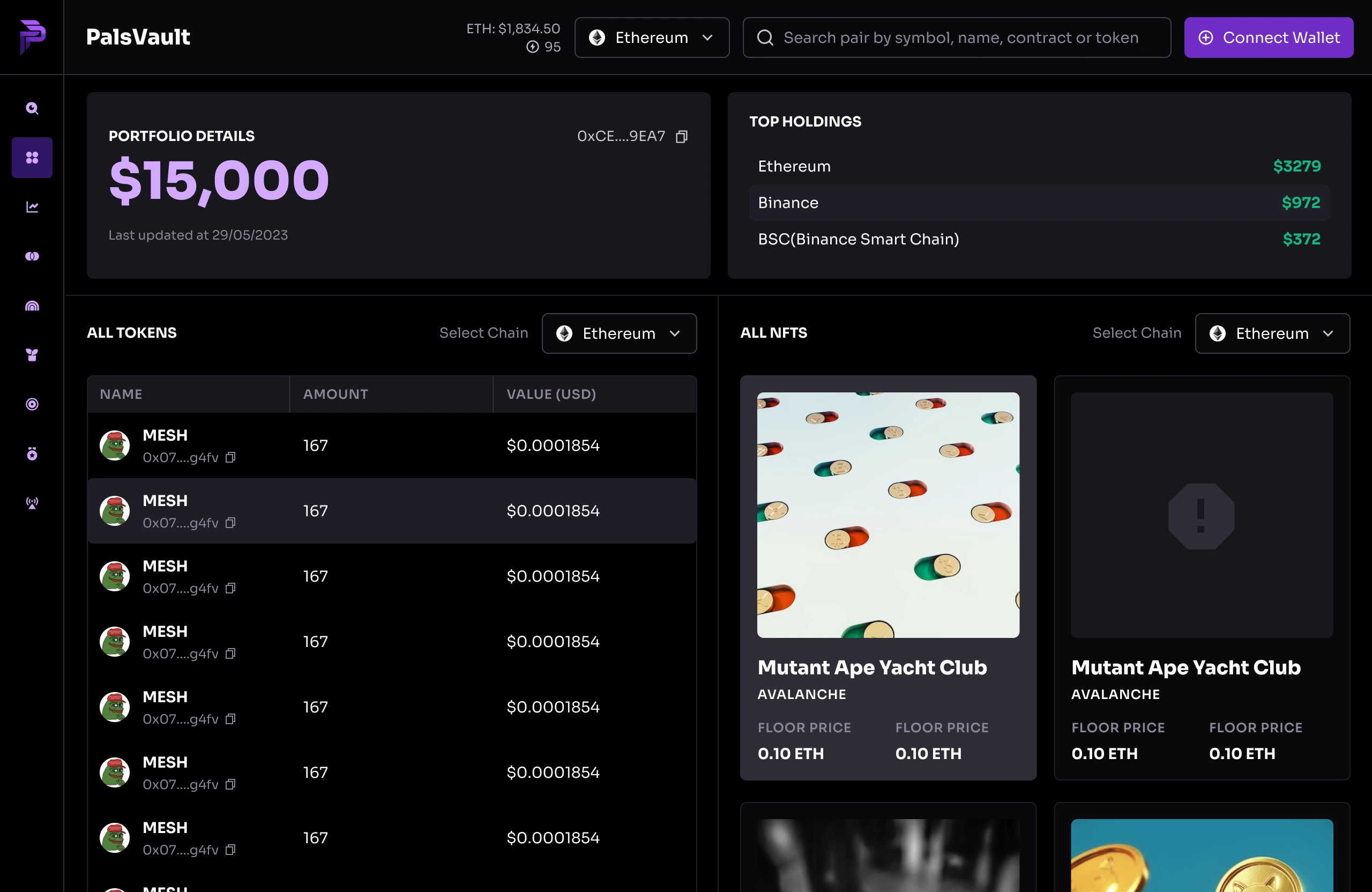Click the TOP HOLDINGS heading
1372x892 pixels.
[805, 122]
